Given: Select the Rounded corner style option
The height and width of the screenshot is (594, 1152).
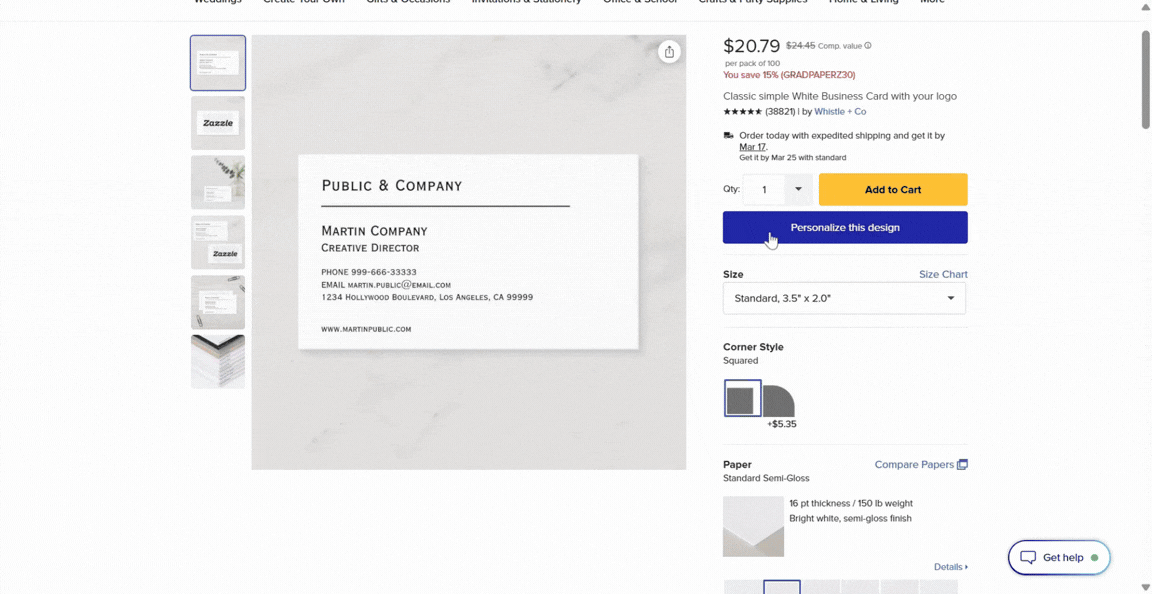Looking at the screenshot, I should [x=779, y=401].
